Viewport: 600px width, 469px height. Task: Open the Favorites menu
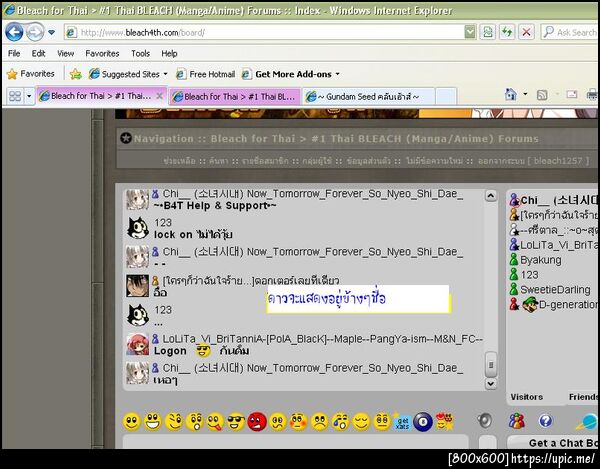[102, 54]
